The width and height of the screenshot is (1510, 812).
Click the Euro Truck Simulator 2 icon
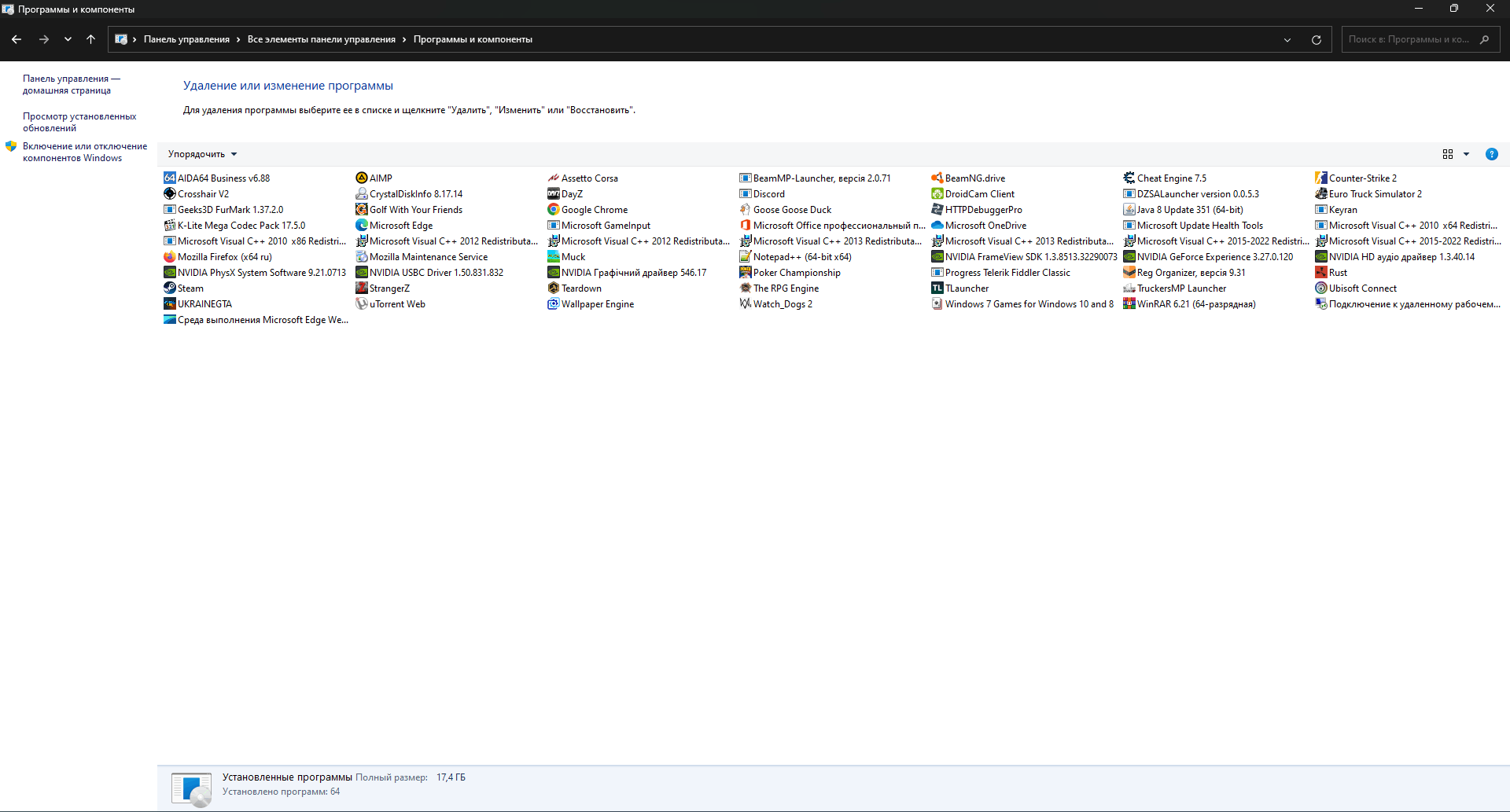(x=1321, y=194)
